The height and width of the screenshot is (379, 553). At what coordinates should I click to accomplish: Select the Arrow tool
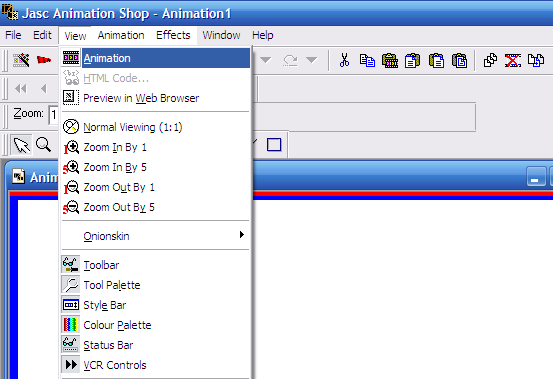pyautogui.click(x=22, y=145)
